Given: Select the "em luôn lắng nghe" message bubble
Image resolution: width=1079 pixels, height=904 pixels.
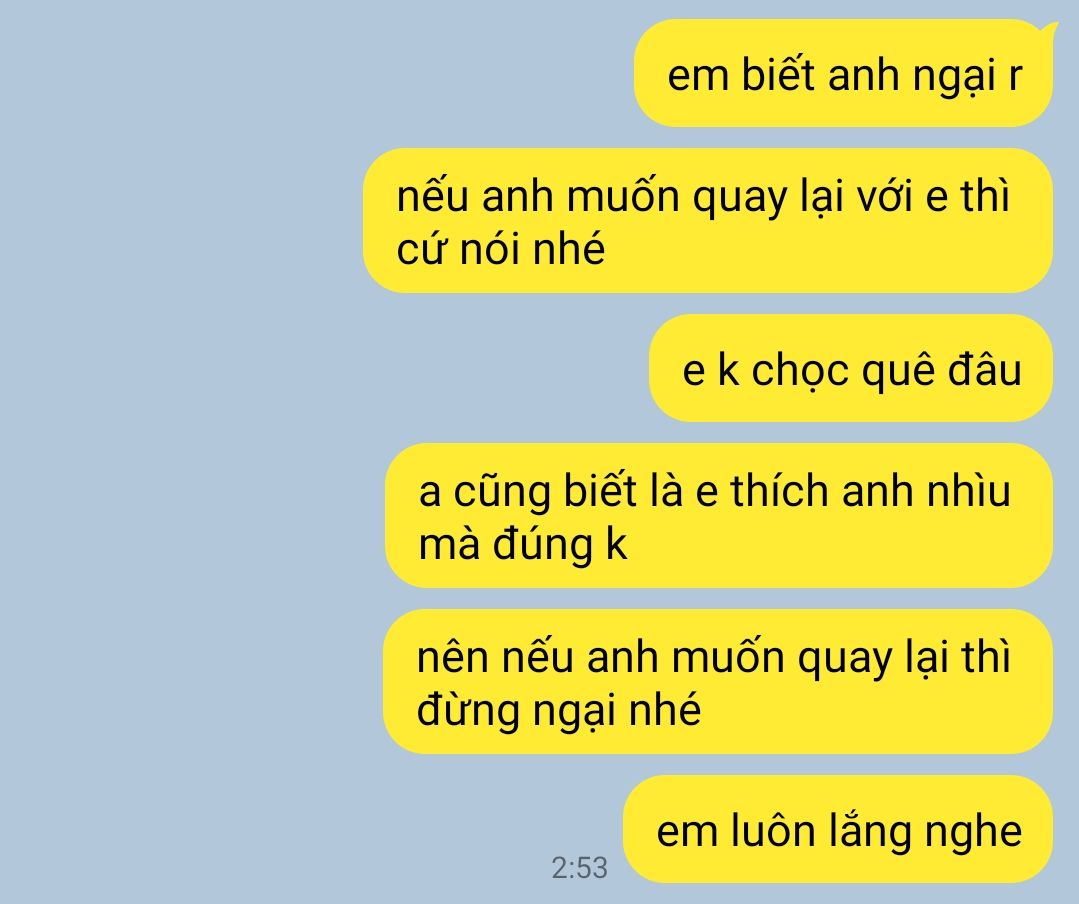Looking at the screenshot, I should click(838, 829).
